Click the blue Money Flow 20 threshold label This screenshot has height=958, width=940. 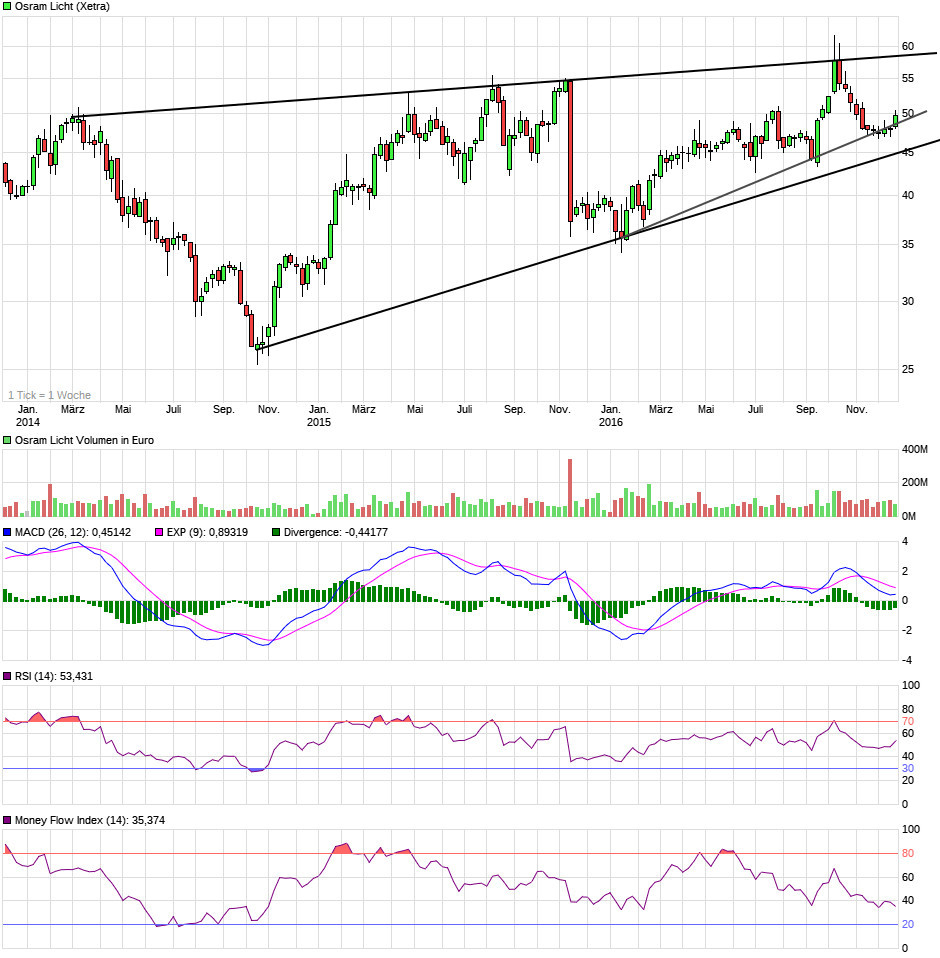click(908, 924)
